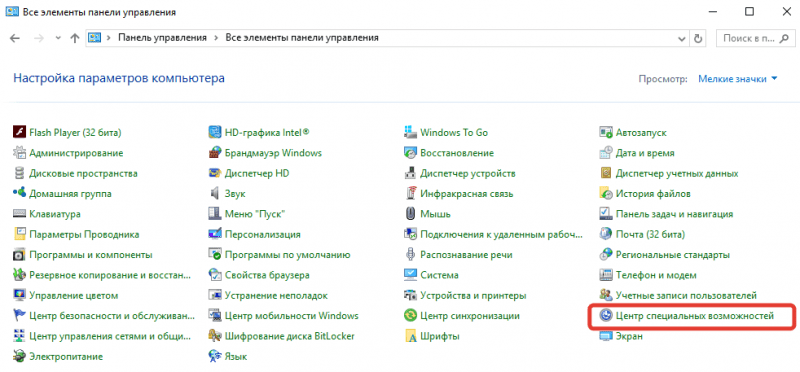
Task: Open the Центр управления сетями link
Action: [x=110, y=336]
